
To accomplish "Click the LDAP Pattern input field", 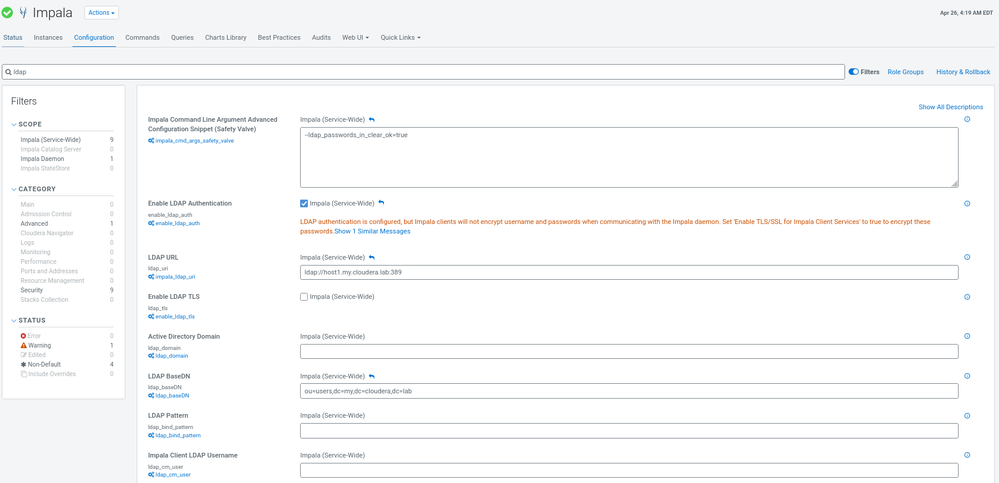I will point(629,431).
